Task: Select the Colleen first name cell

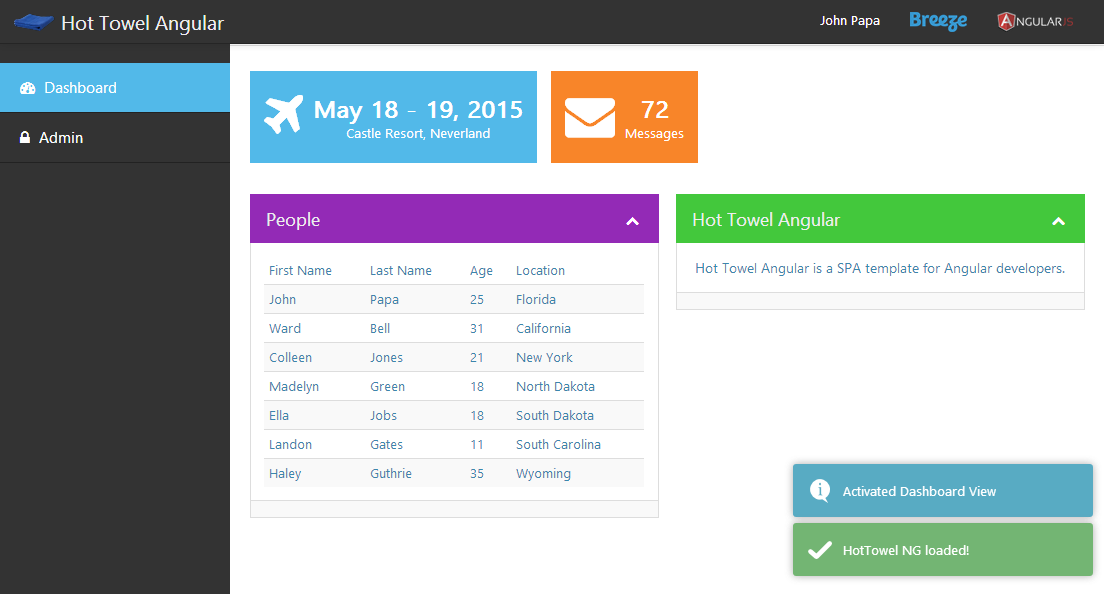Action: tap(290, 358)
